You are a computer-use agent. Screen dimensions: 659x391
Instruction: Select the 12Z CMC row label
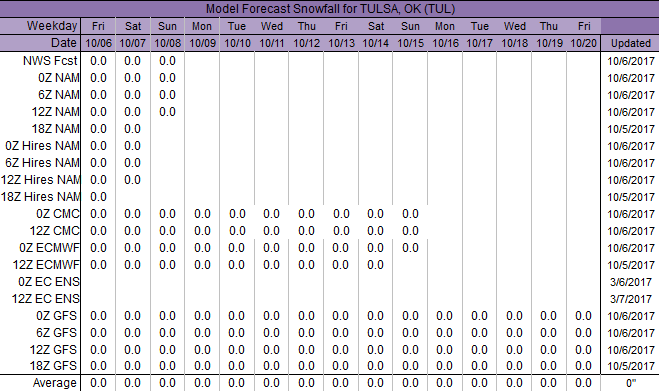click(x=54, y=231)
